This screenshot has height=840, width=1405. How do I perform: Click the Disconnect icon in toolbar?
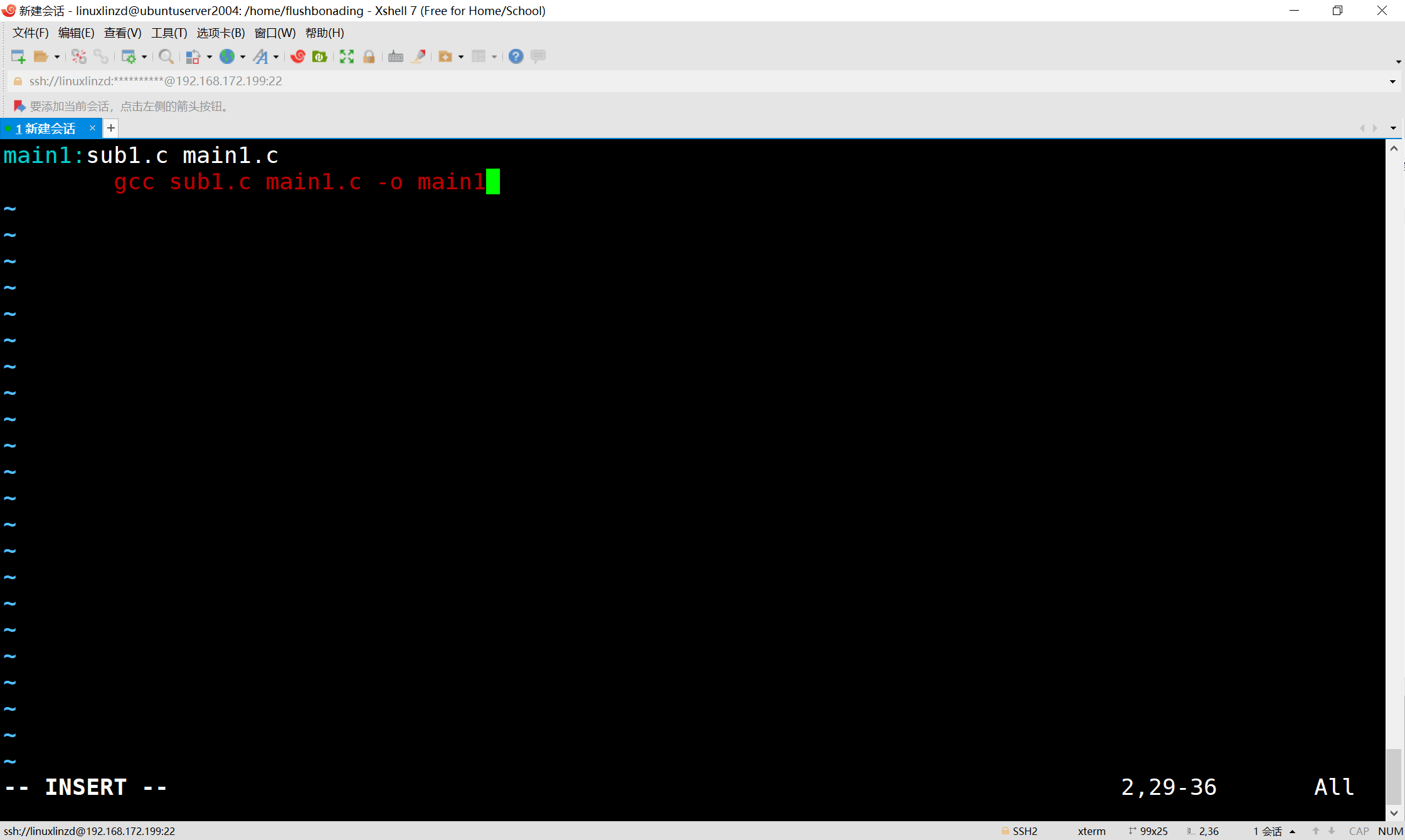pos(79,56)
